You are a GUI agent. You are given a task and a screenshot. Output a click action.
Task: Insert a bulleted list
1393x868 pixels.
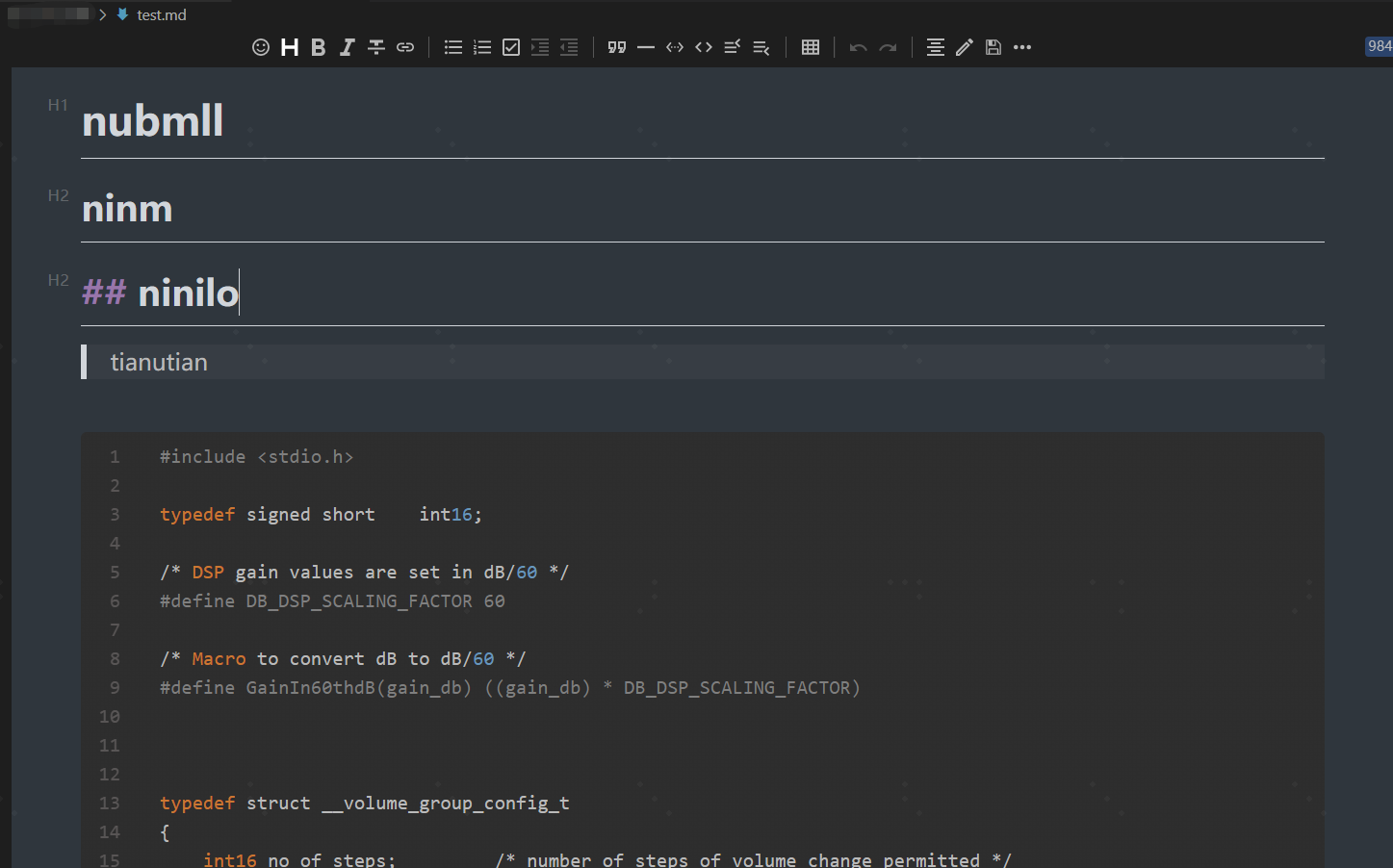[453, 47]
